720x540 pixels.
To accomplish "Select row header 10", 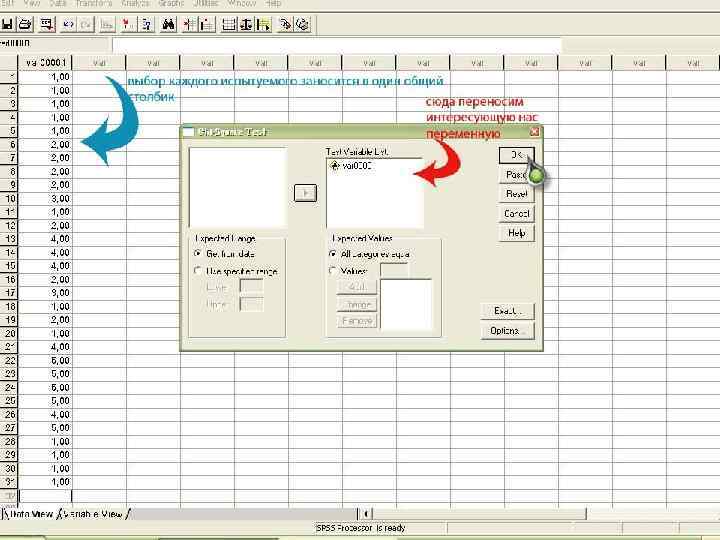I will [x=9, y=198].
